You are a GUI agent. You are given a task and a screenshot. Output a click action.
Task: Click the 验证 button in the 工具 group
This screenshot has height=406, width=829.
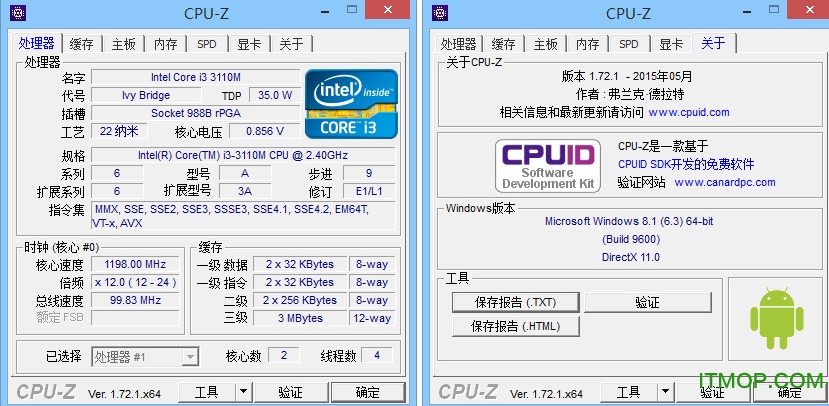(x=648, y=302)
